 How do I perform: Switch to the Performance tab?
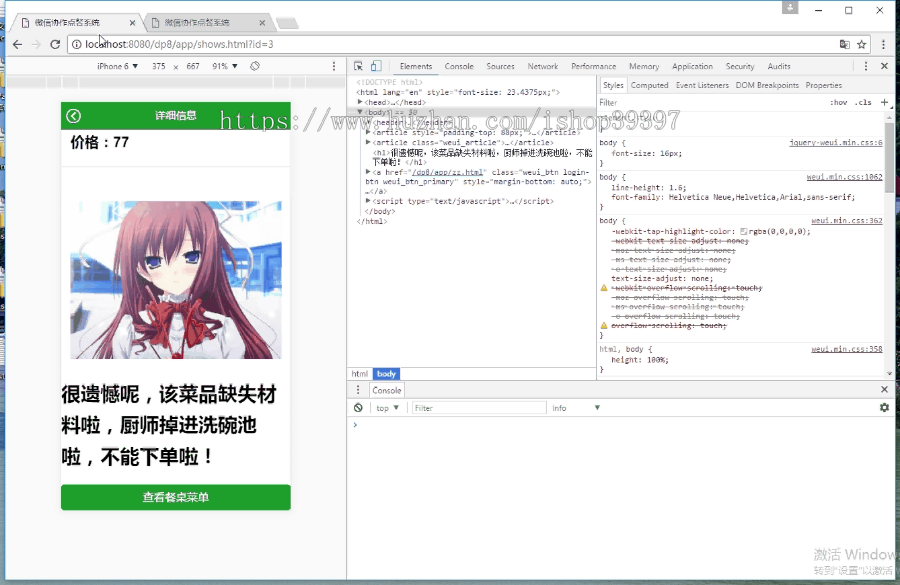(x=593, y=66)
